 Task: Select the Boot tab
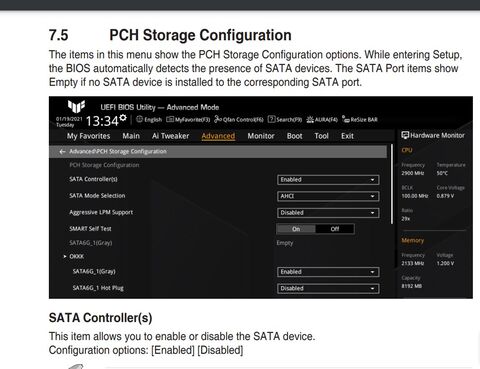click(294, 136)
